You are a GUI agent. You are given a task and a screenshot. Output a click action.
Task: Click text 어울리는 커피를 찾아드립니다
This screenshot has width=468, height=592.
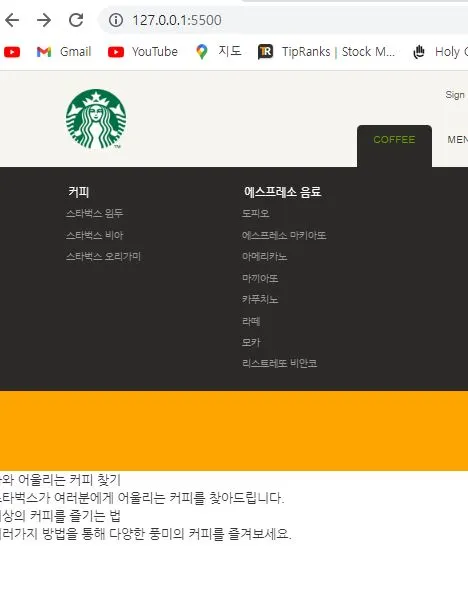(200, 498)
